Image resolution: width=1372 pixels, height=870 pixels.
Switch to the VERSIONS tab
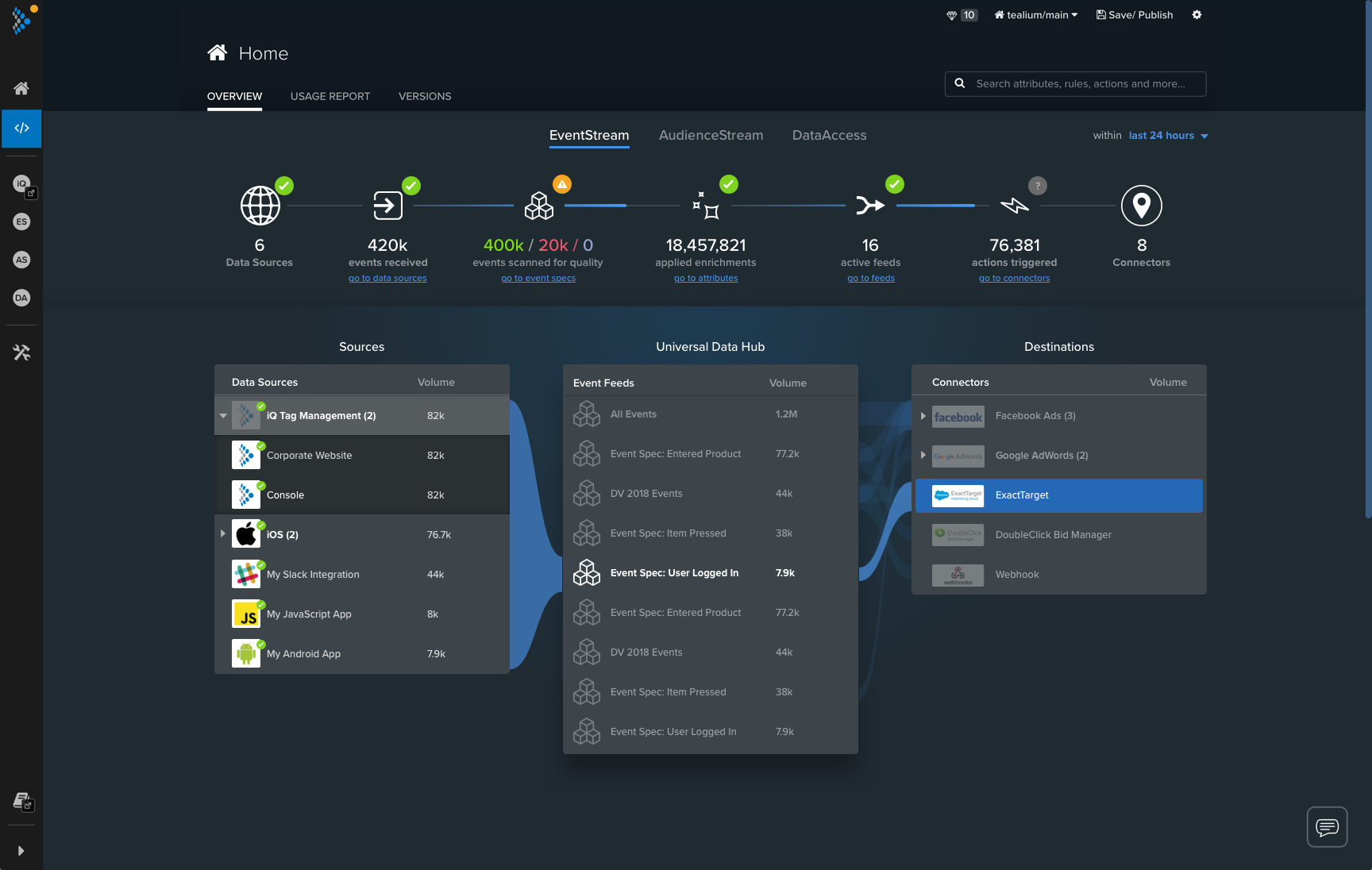pos(425,96)
